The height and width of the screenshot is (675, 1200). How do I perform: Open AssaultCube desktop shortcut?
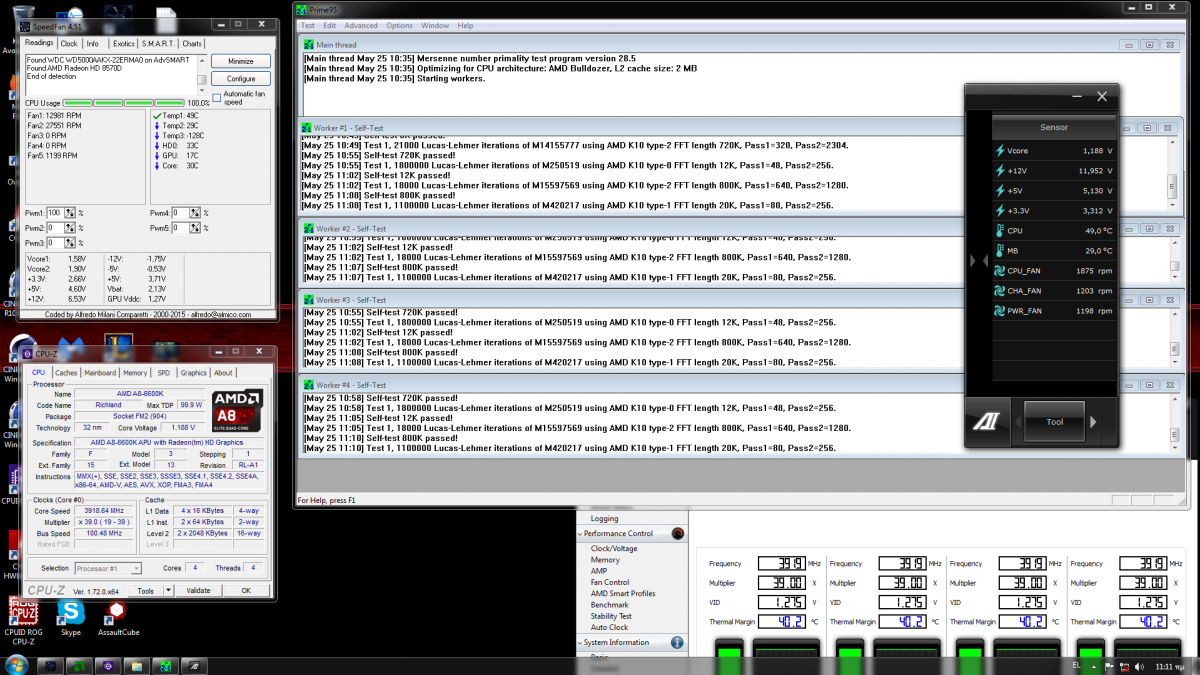(117, 619)
